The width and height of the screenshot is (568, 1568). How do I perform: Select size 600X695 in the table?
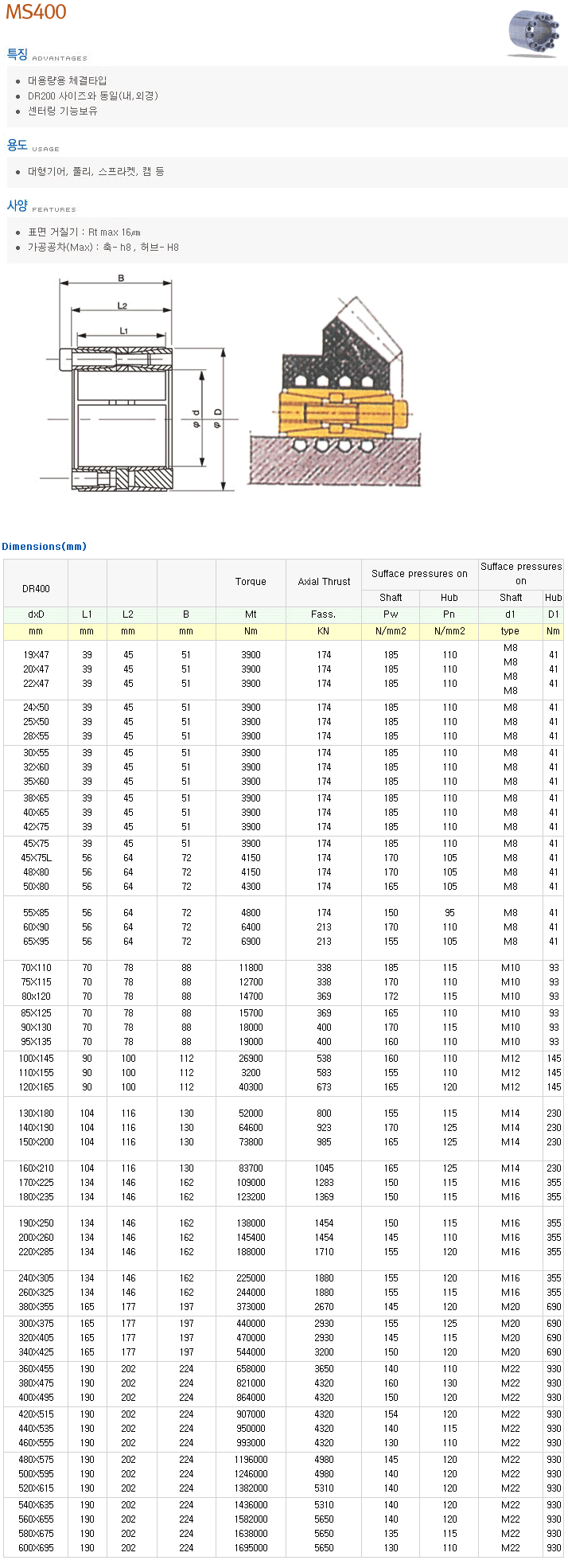pyautogui.click(x=36, y=1548)
